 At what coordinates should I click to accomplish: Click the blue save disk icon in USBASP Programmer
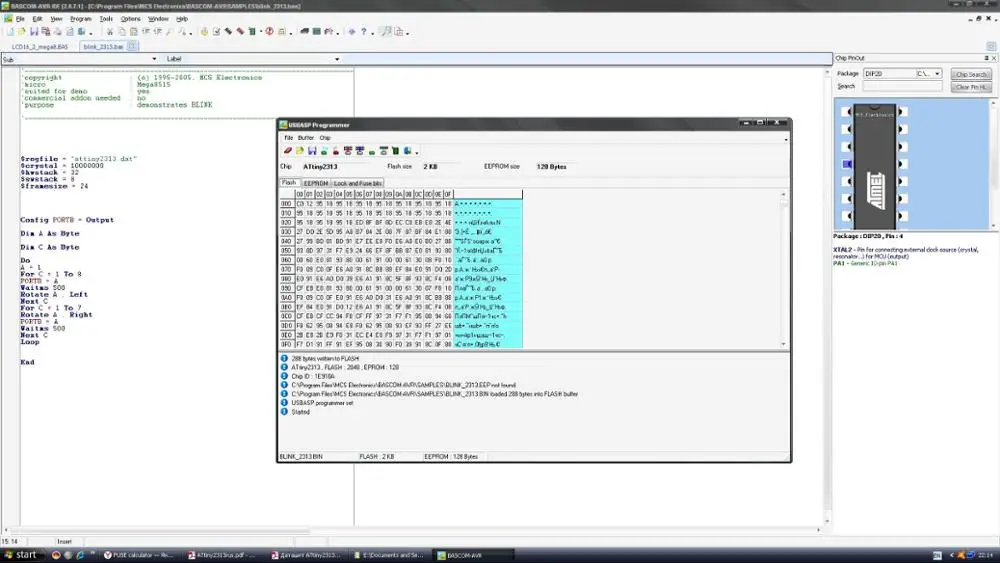(x=312, y=151)
